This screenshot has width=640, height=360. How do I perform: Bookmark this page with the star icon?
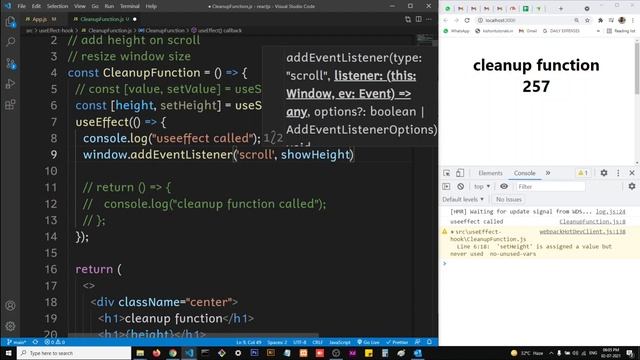587,20
